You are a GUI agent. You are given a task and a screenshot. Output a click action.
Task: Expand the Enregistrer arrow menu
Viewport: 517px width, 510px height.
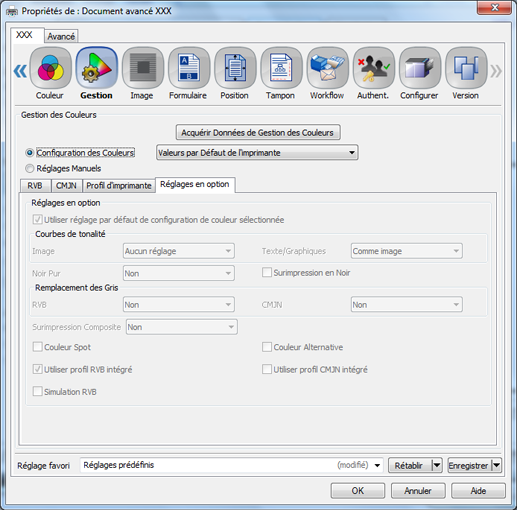(x=496, y=465)
